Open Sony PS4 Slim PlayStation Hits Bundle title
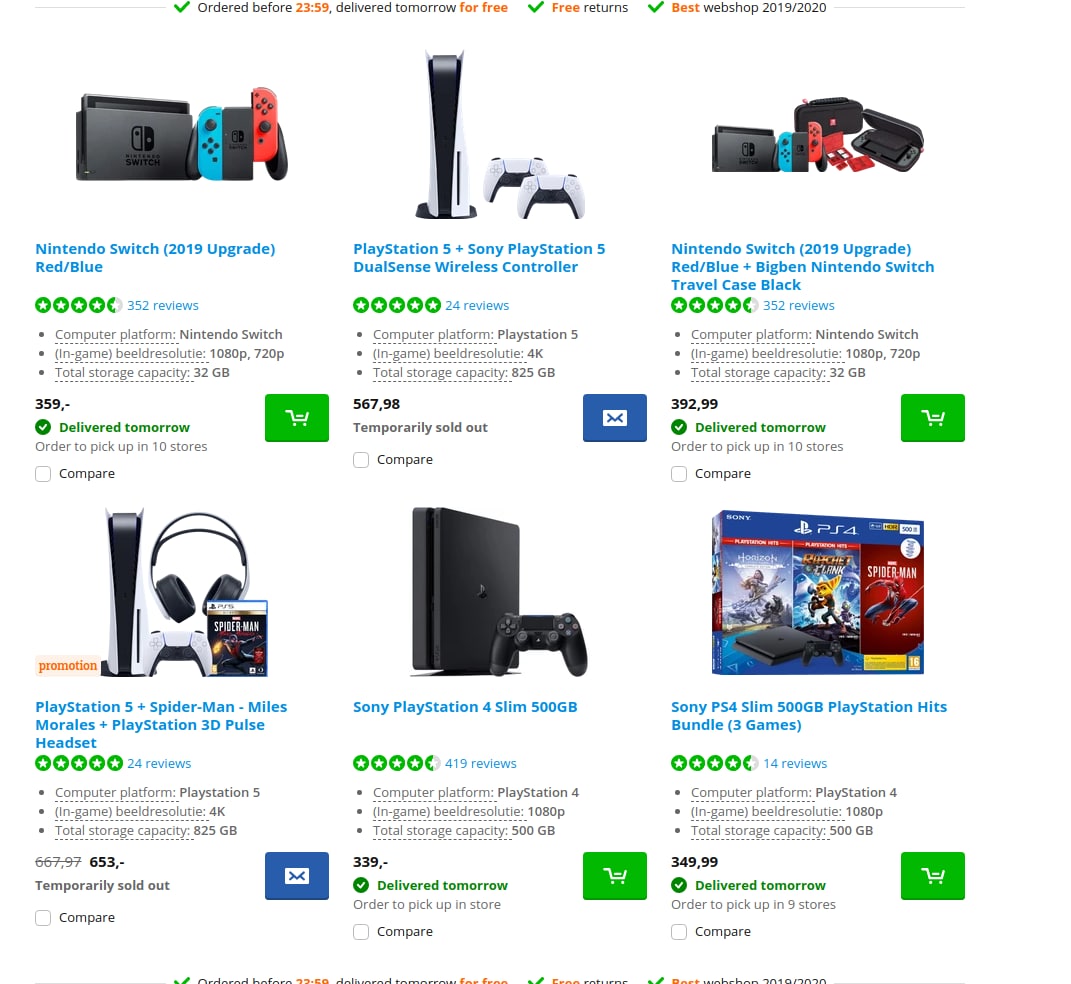The height and width of the screenshot is (984, 1071). pos(809,716)
